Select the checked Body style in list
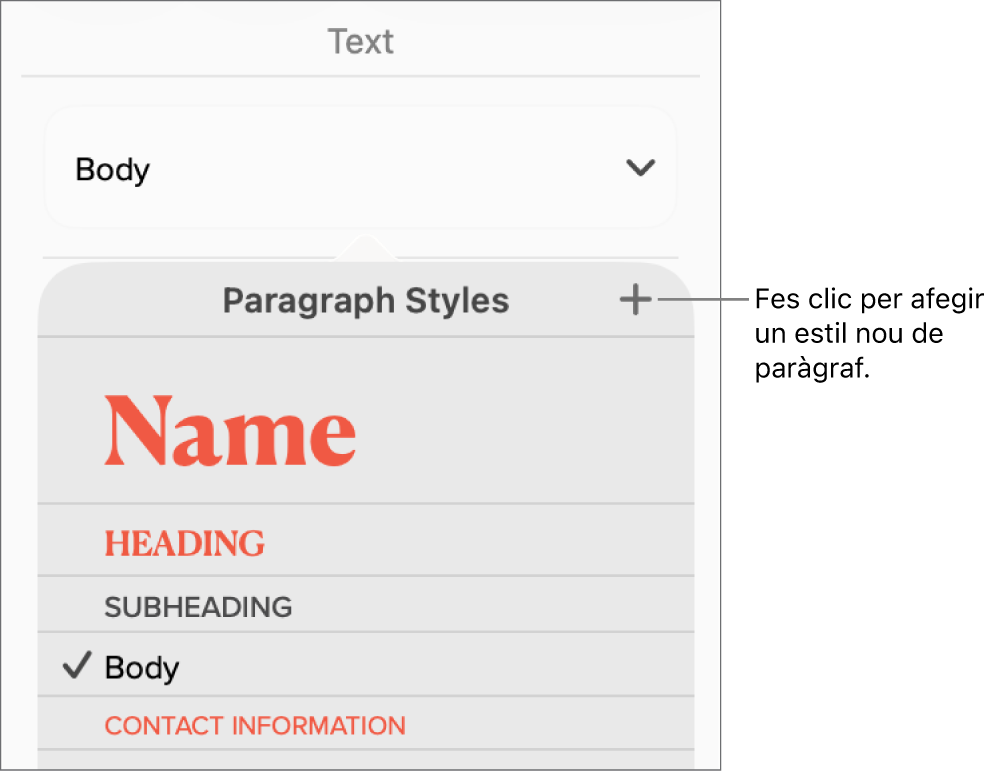This screenshot has width=1004, height=772. tap(142, 667)
